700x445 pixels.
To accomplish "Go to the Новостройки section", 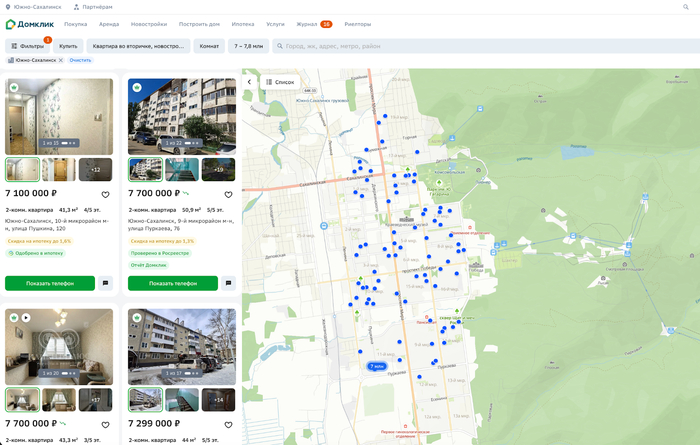I will click(149, 23).
